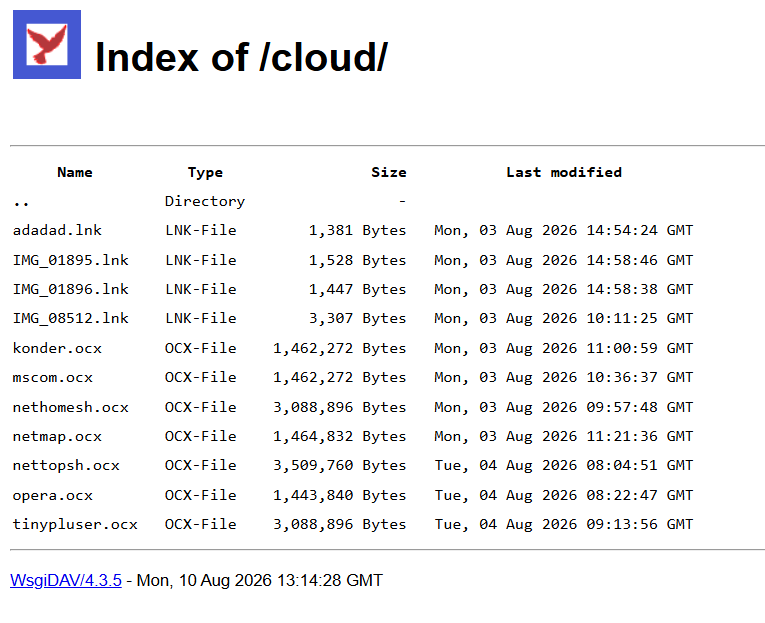This screenshot has height=623, width=765.
Task: Click date for IMG_08512.lnk ending 10:11:25
Action: [x=564, y=319]
